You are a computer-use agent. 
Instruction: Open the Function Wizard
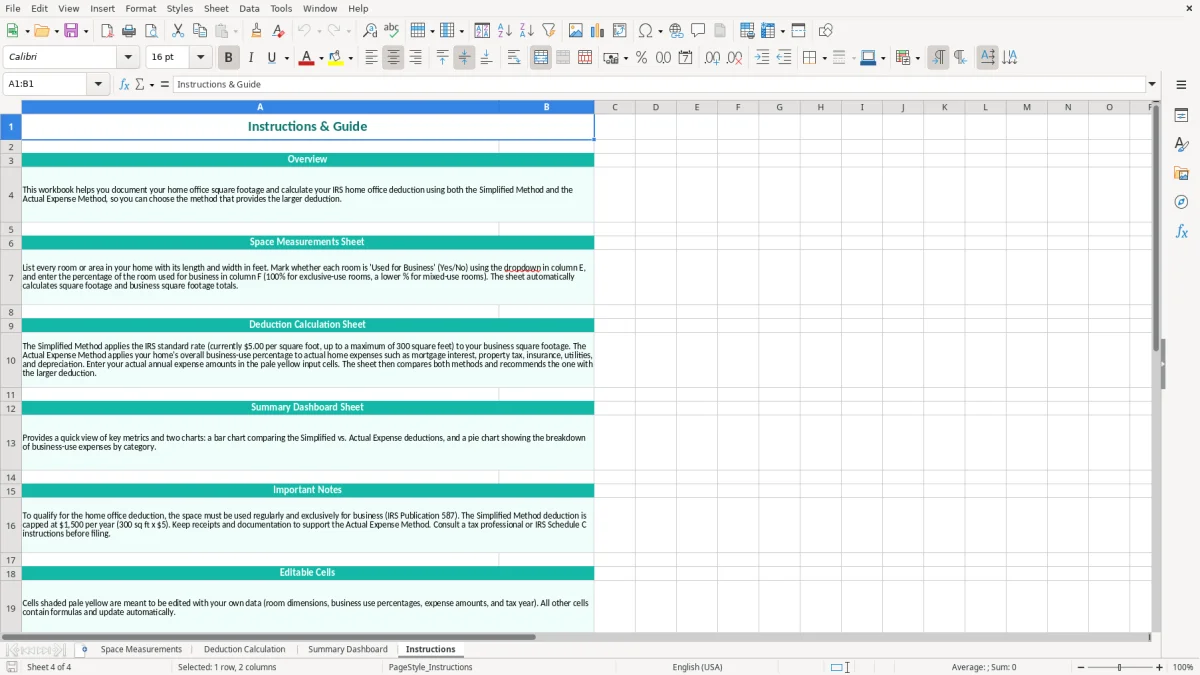[x=124, y=85]
